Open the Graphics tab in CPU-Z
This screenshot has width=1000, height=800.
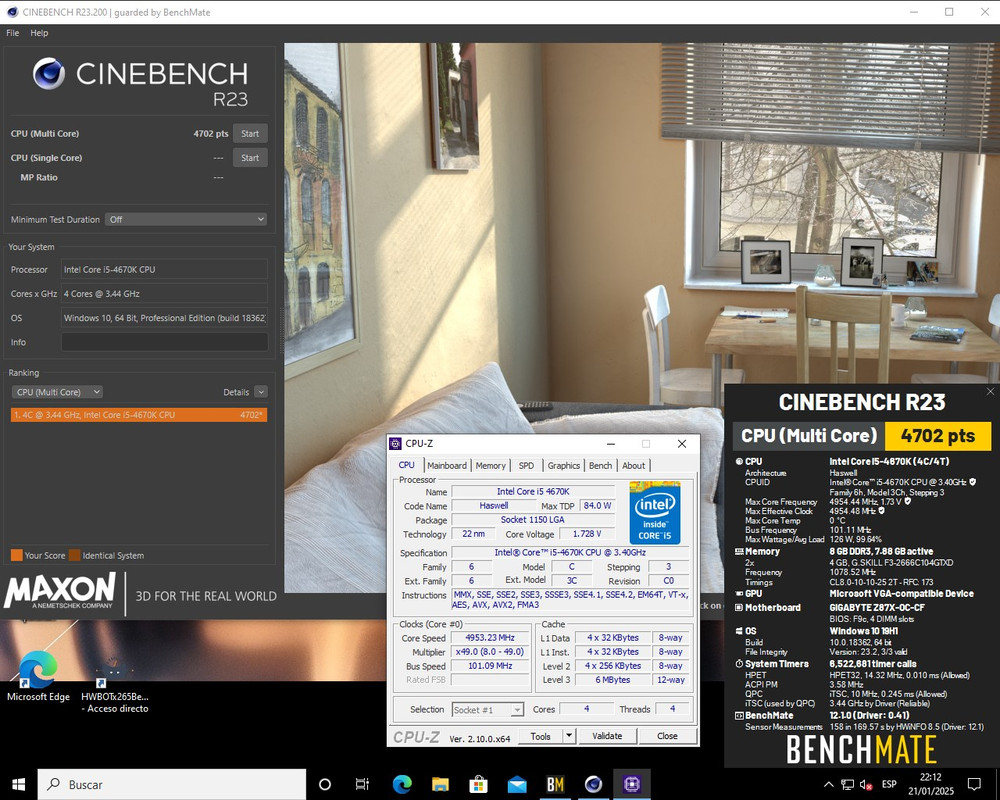564,466
